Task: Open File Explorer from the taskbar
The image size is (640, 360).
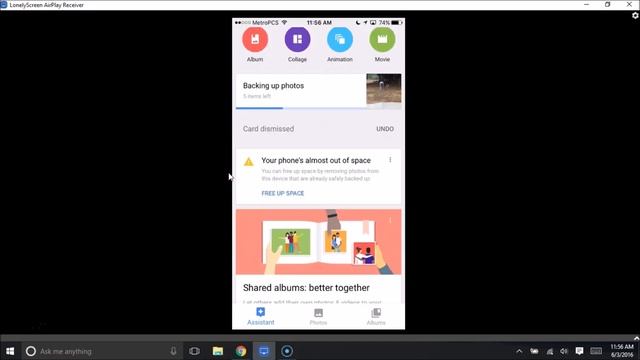Action: (x=218, y=351)
